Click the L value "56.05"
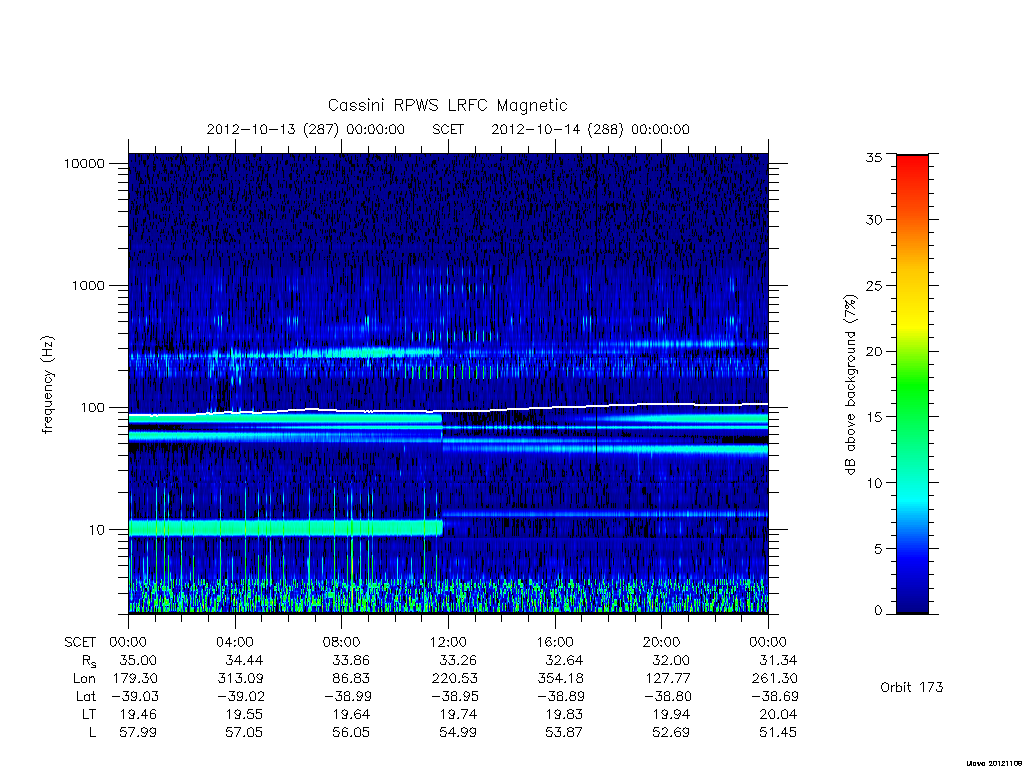 (x=351, y=733)
